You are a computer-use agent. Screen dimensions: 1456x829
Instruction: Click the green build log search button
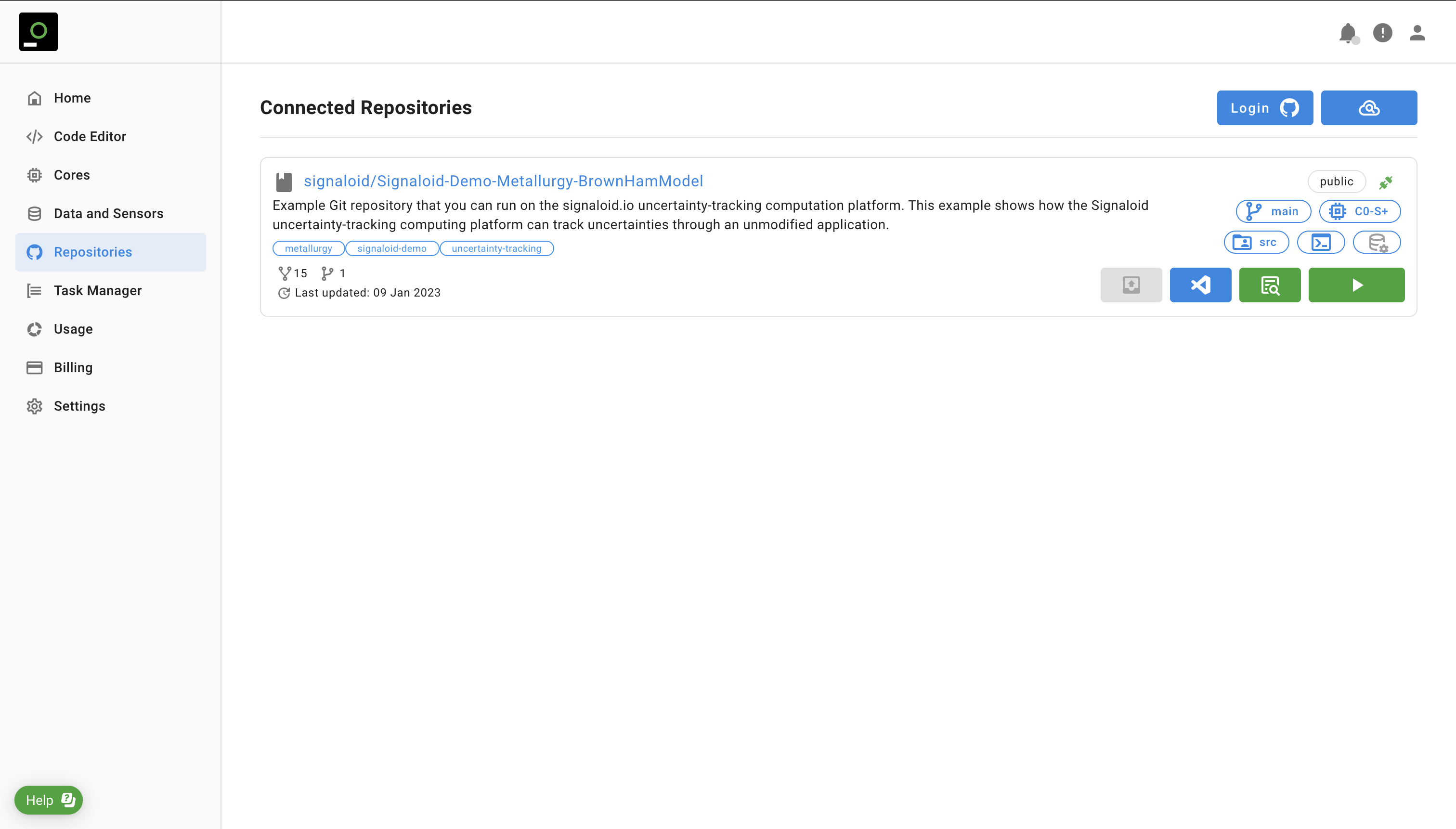pyautogui.click(x=1270, y=285)
